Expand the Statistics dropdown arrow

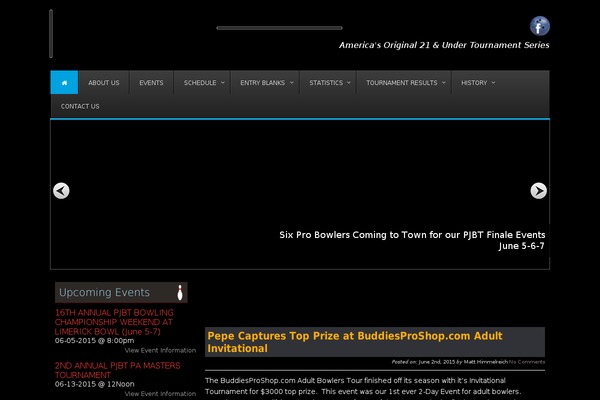(x=349, y=83)
